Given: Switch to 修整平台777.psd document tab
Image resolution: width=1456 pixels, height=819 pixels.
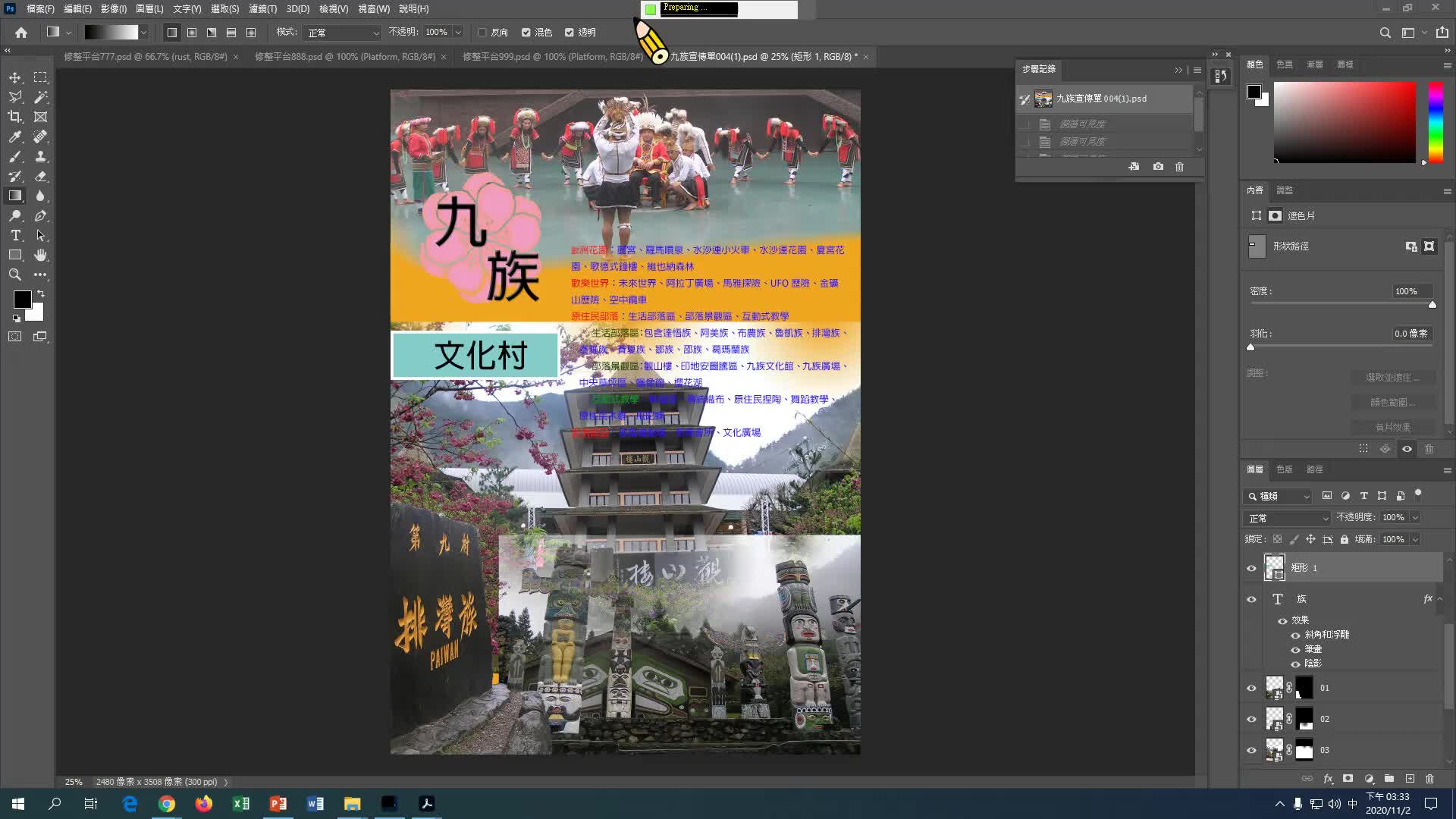Looking at the screenshot, I should tap(146, 57).
